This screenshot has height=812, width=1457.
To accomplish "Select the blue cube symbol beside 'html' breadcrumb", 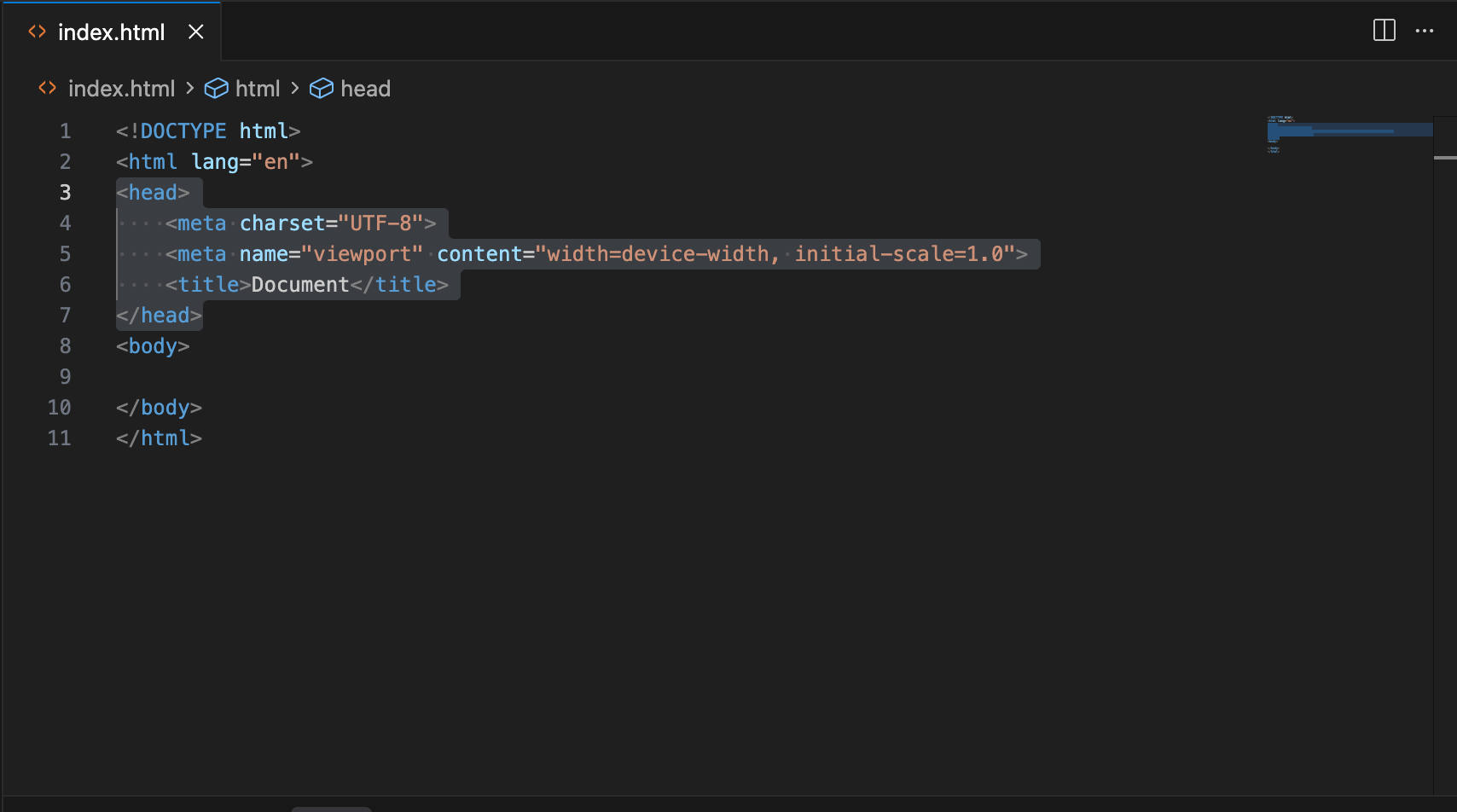I will pos(217,88).
